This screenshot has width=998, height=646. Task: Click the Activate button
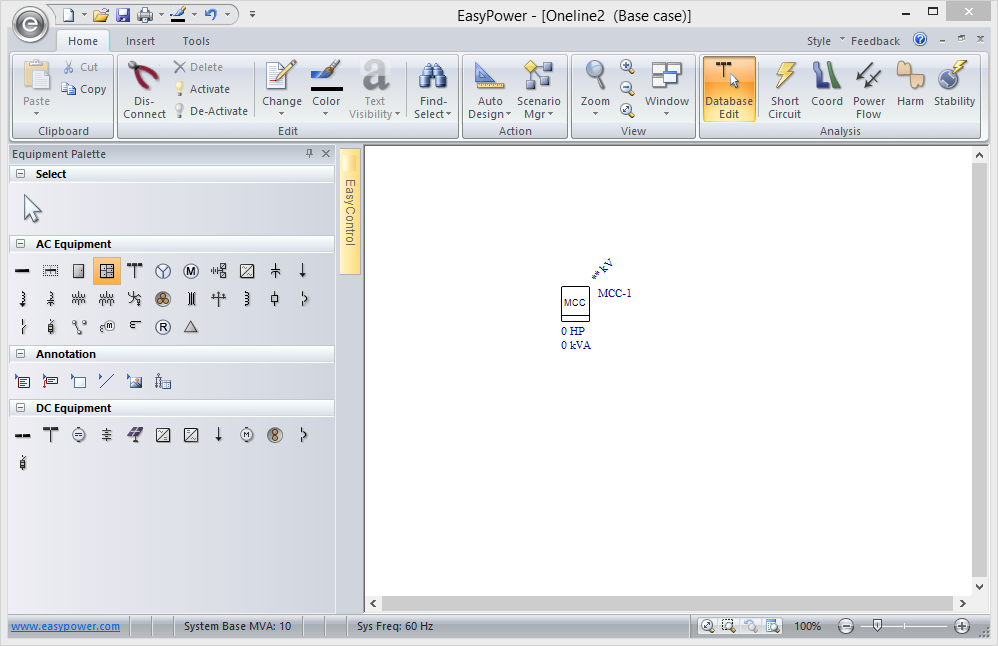202,89
